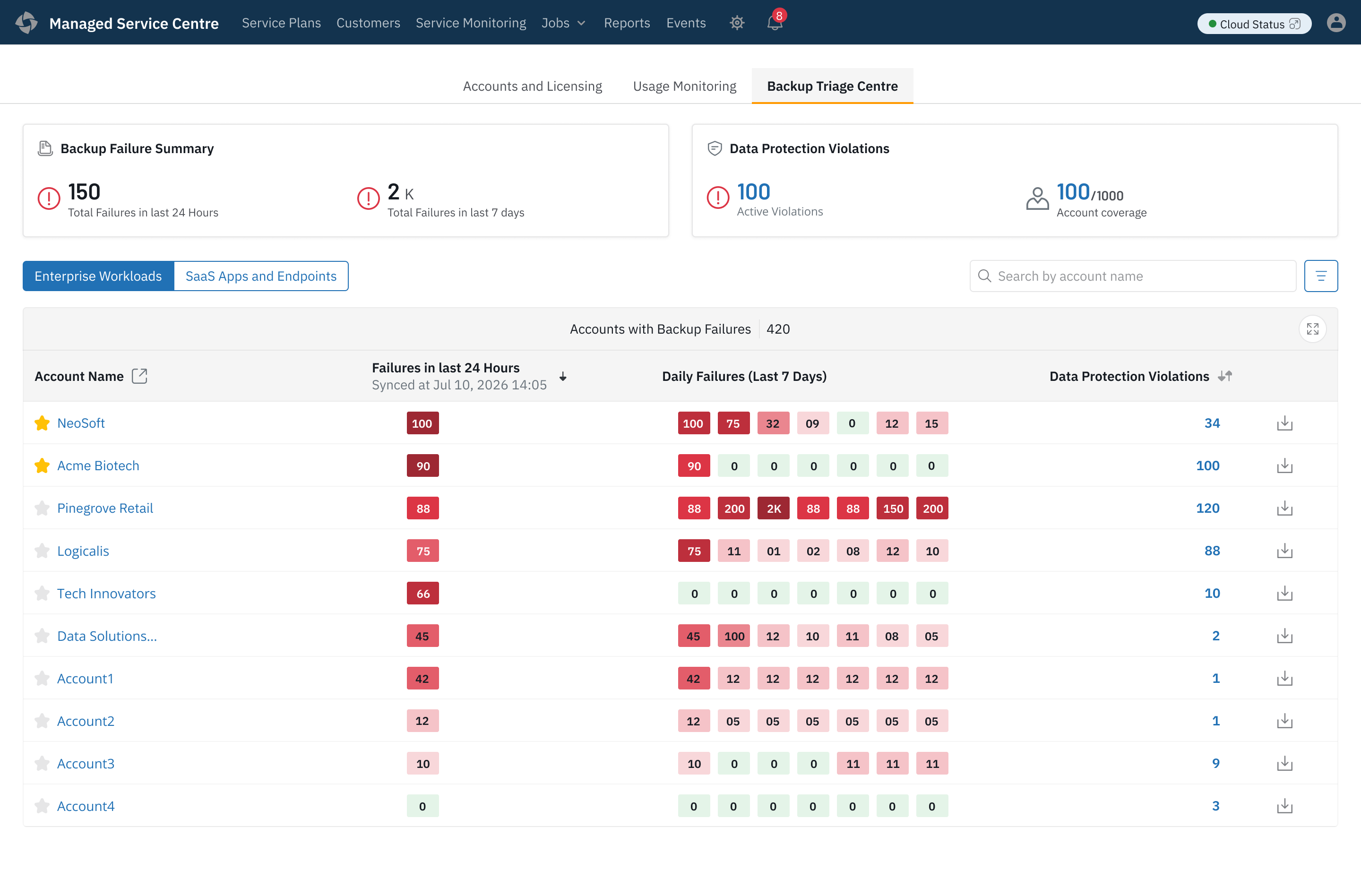Download report for Pinegrove Retail row
This screenshot has height=896, width=1361.
click(1284, 508)
